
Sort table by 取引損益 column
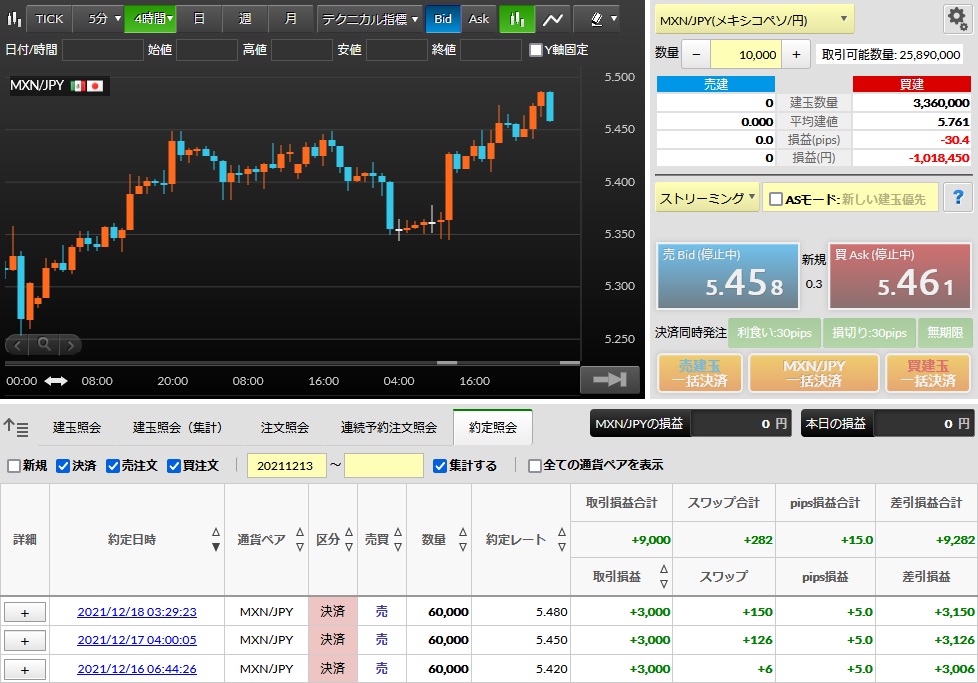coord(664,576)
